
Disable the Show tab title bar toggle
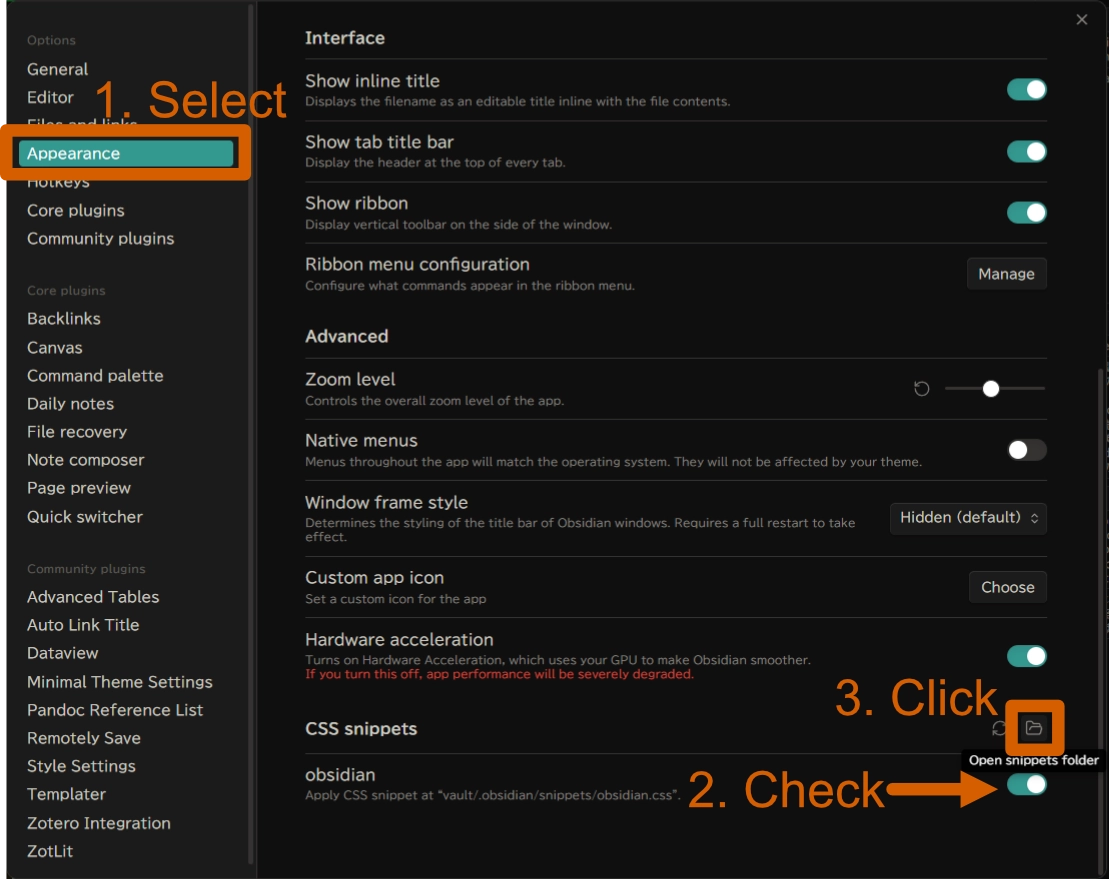coord(1026,151)
